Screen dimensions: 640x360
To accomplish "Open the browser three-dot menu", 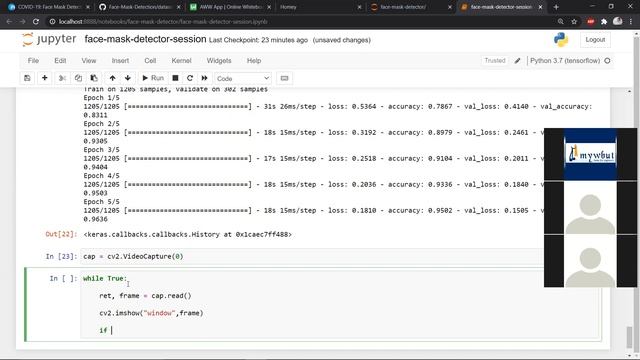I will pos(631,22).
